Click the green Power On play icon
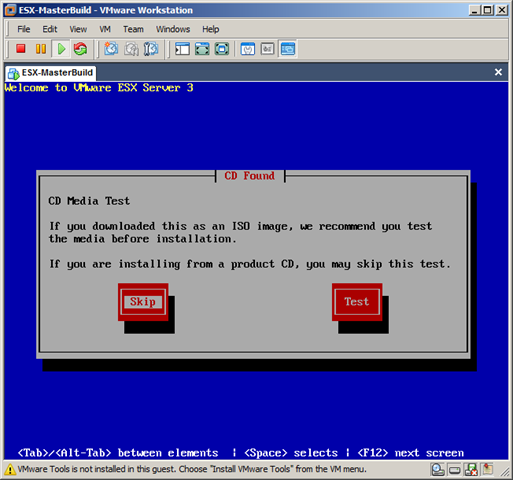This screenshot has width=513, height=480. 61,49
